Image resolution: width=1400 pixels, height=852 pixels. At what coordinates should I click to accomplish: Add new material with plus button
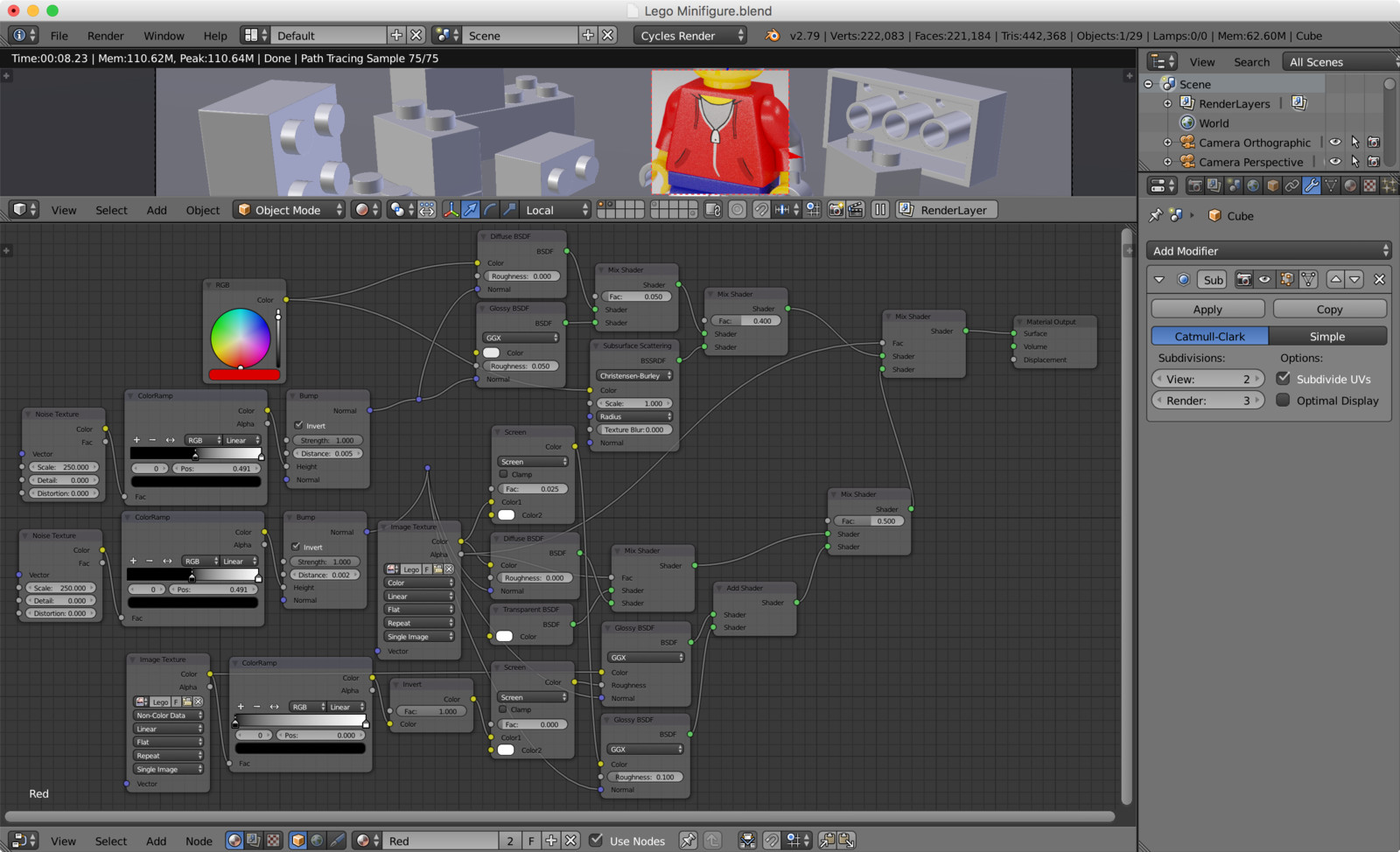[x=550, y=841]
